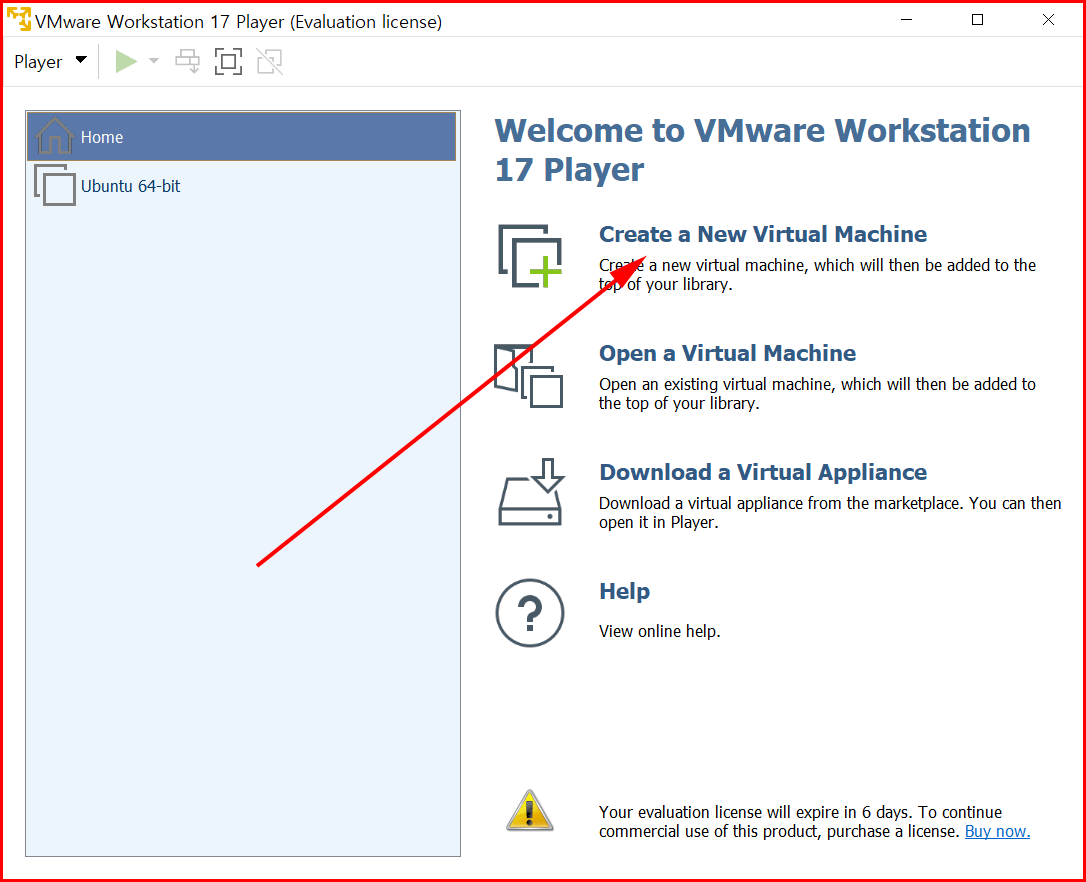Viewport: 1086px width, 882px height.
Task: Minimize the VMware Player window
Action: [907, 20]
